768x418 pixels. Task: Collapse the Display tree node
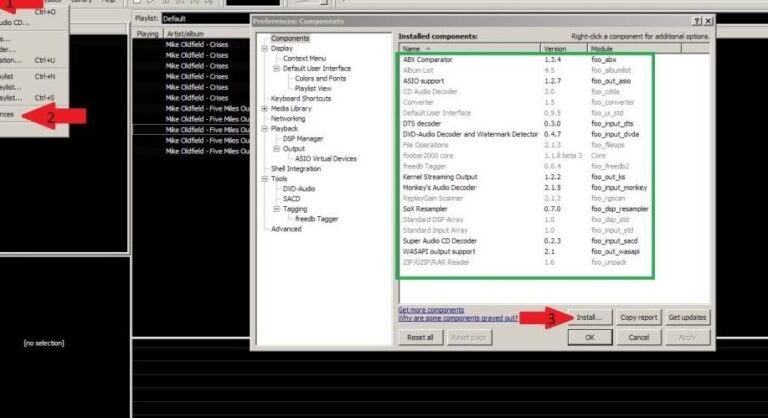[264, 49]
